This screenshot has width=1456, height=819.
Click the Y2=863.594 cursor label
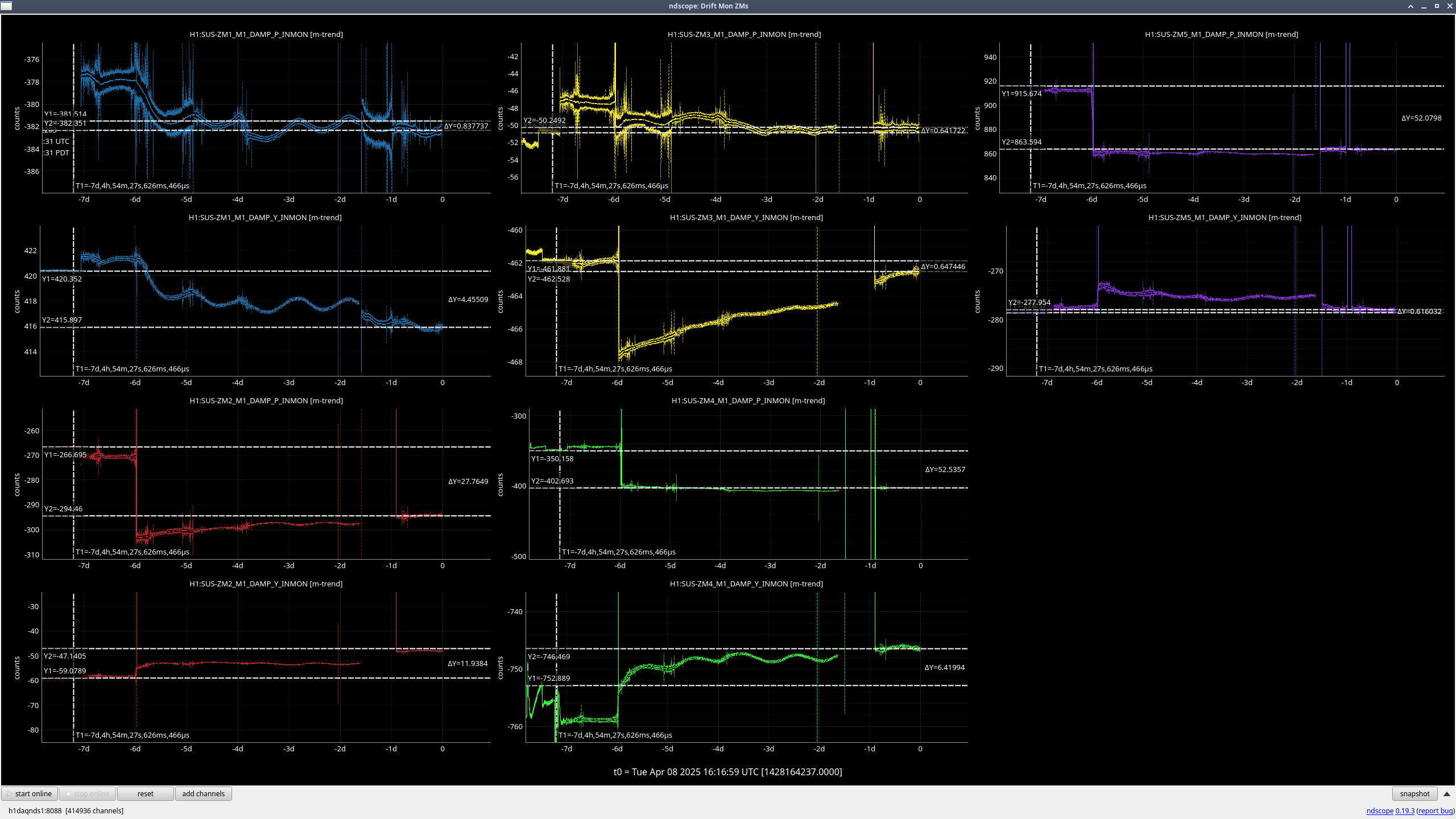coord(1021,142)
